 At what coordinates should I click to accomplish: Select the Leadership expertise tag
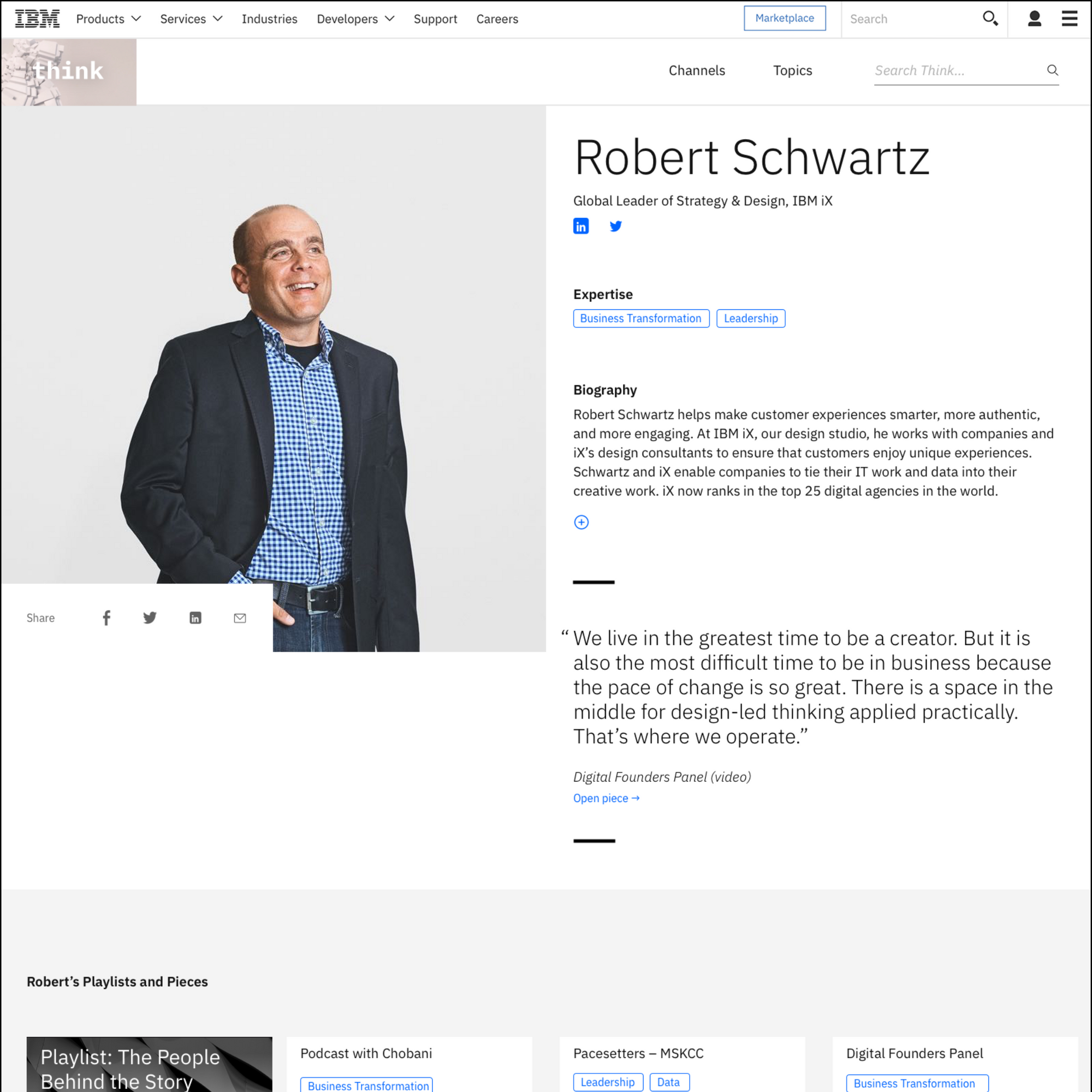pyautogui.click(x=751, y=318)
